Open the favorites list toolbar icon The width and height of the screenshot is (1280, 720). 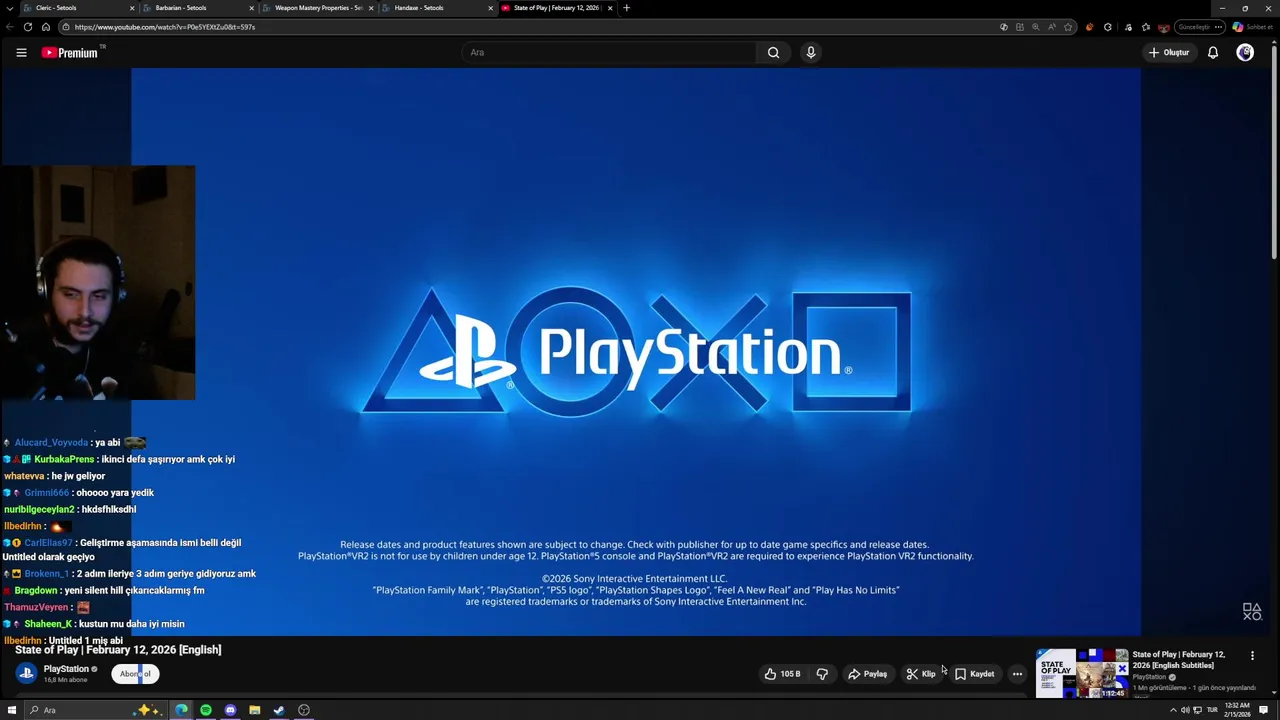(x=1145, y=27)
